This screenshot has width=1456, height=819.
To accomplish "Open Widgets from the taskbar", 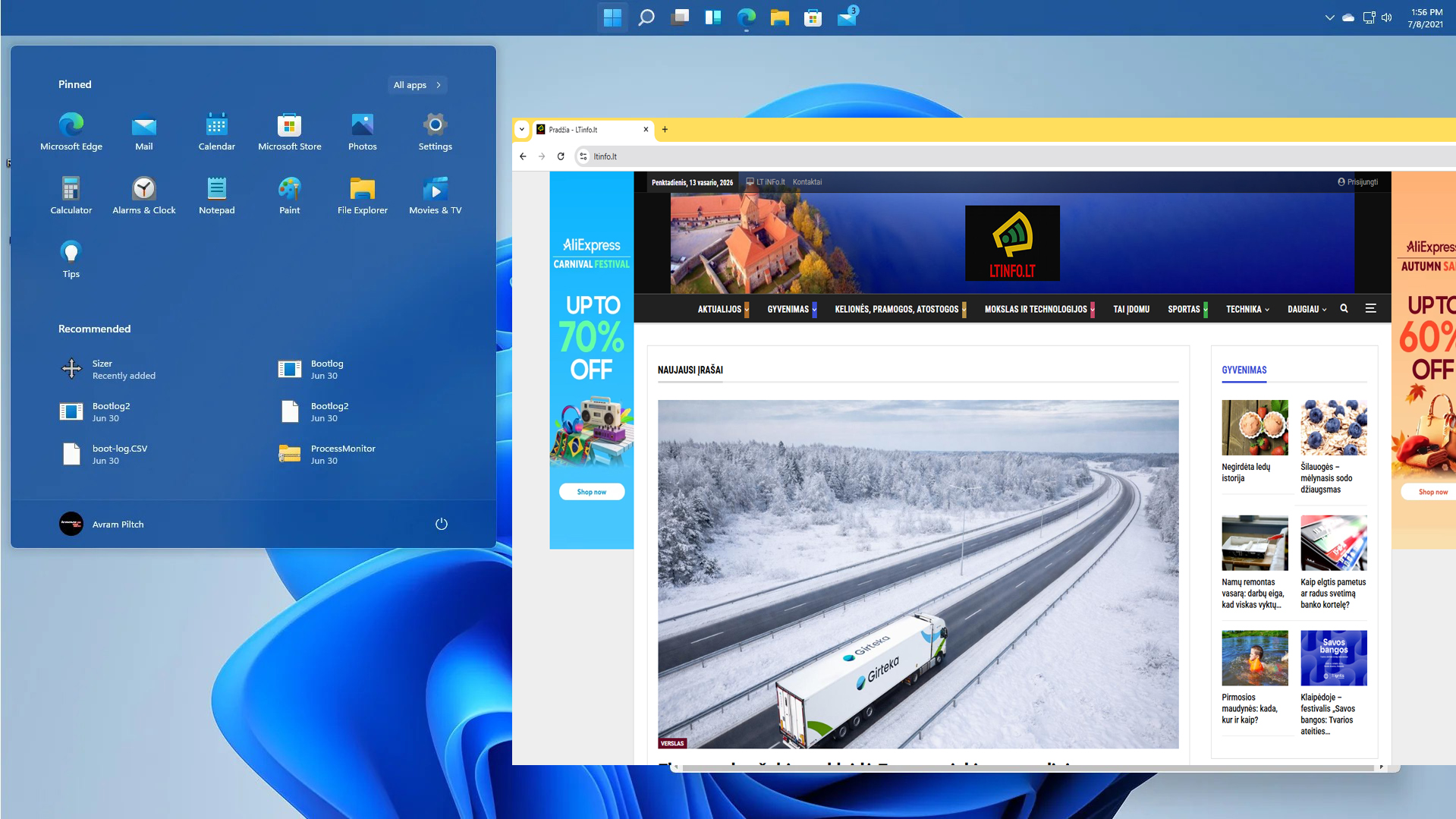I will 712,17.
